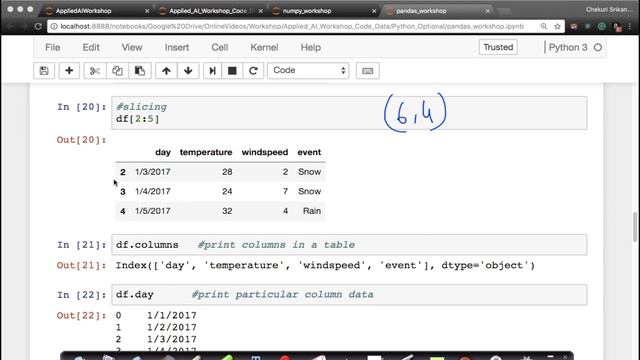Open the browser zoom magnifier icon
This screenshot has width=640, height=360.
coord(544,26)
